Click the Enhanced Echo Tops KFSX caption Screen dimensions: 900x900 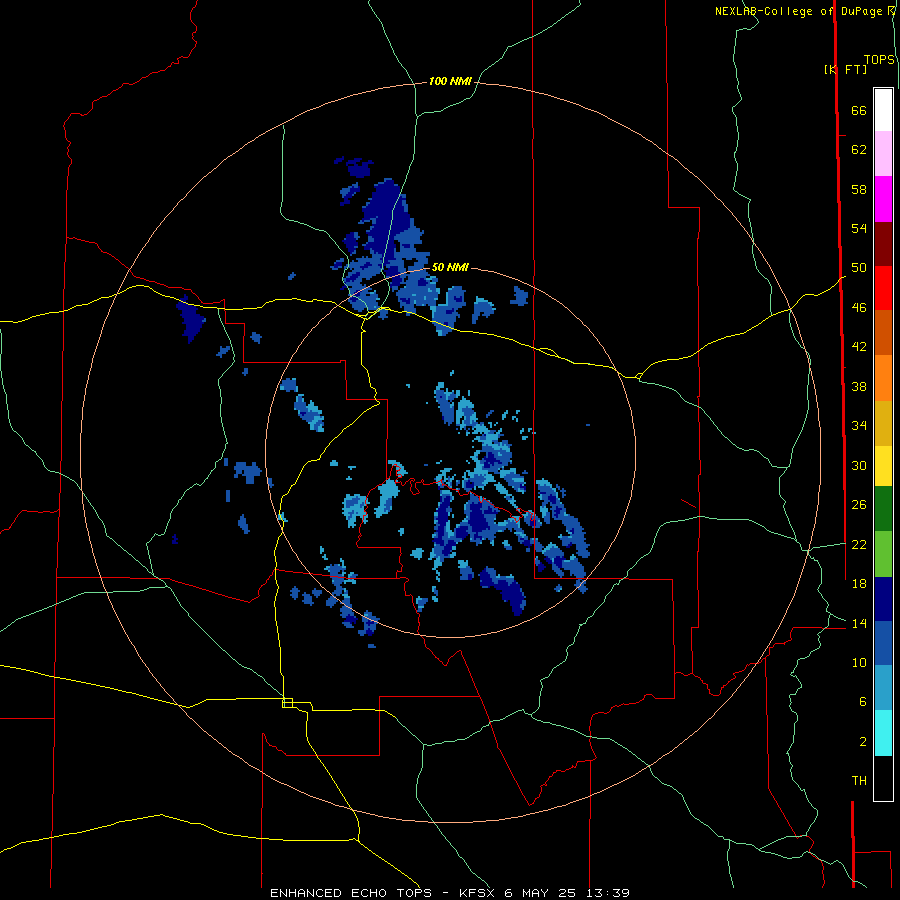pos(449,893)
